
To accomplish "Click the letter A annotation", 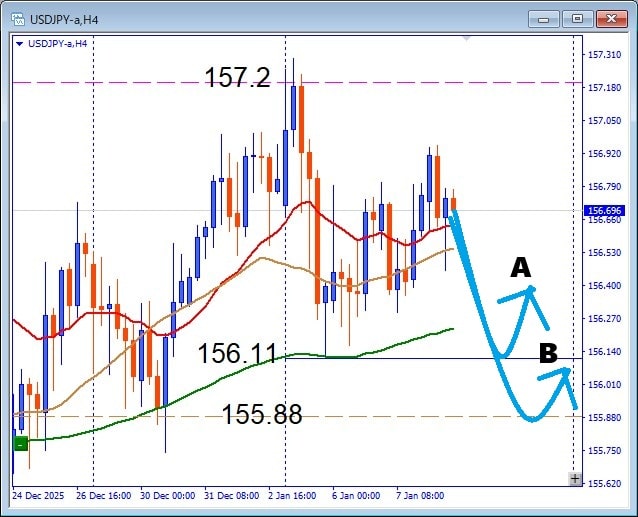I will click(521, 268).
